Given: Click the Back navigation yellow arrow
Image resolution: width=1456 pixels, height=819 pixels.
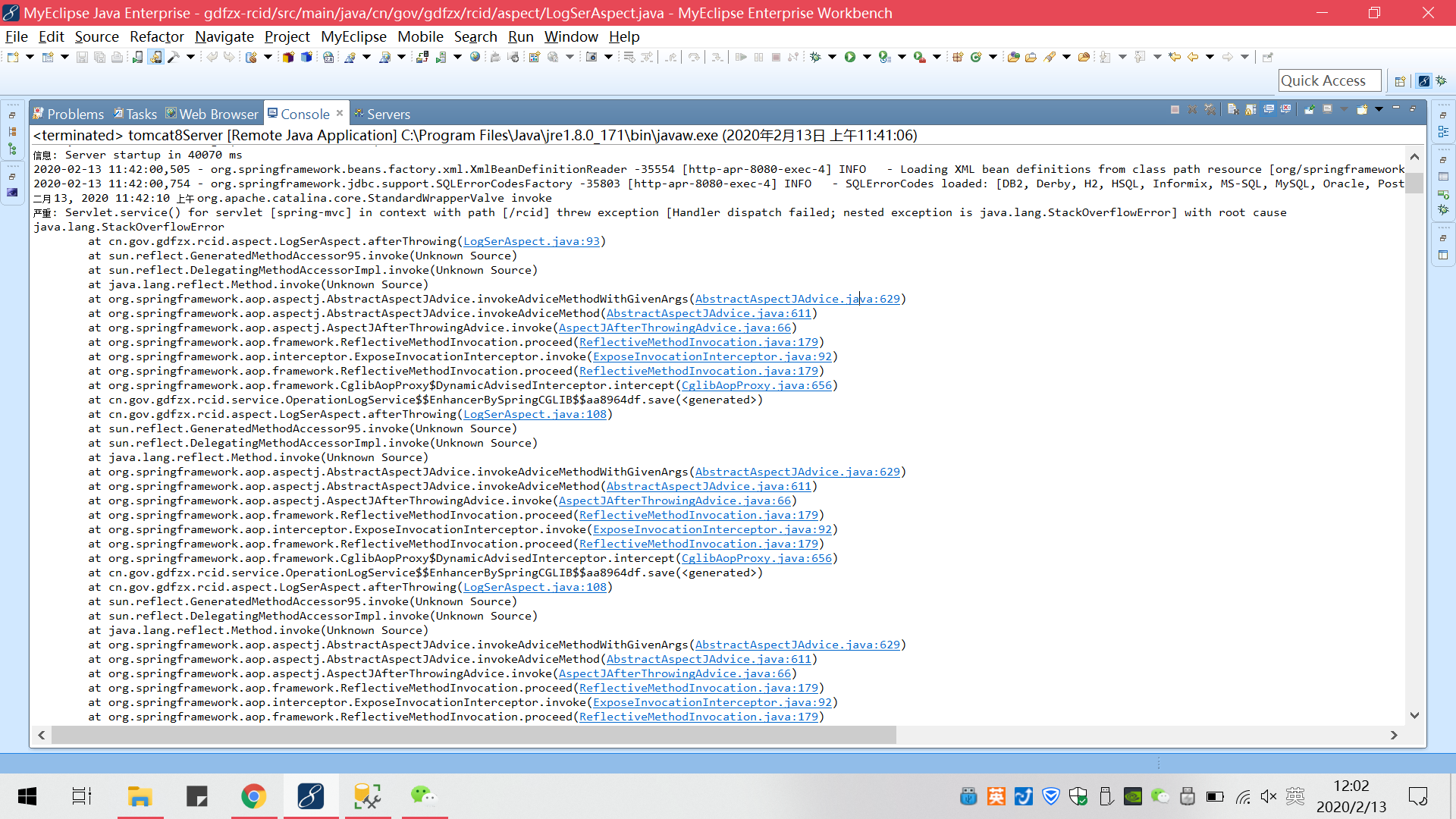Looking at the screenshot, I should [x=1193, y=57].
